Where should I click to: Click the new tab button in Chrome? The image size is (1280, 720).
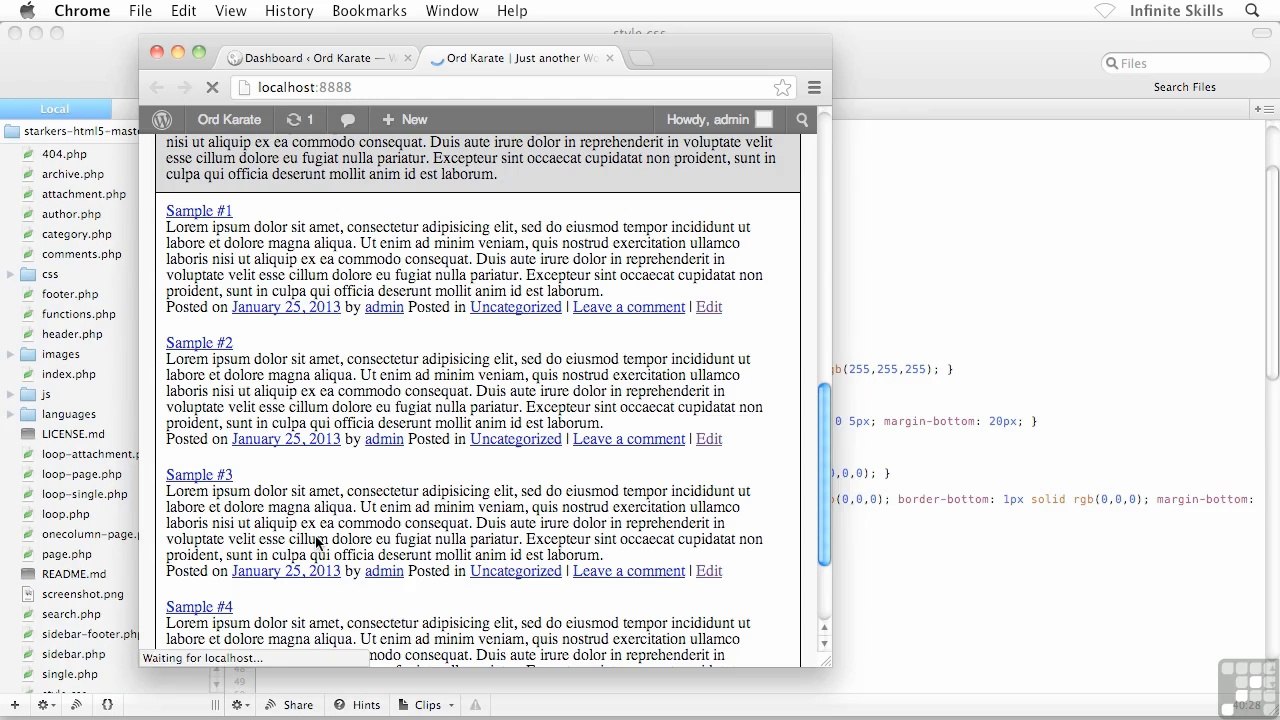click(641, 58)
